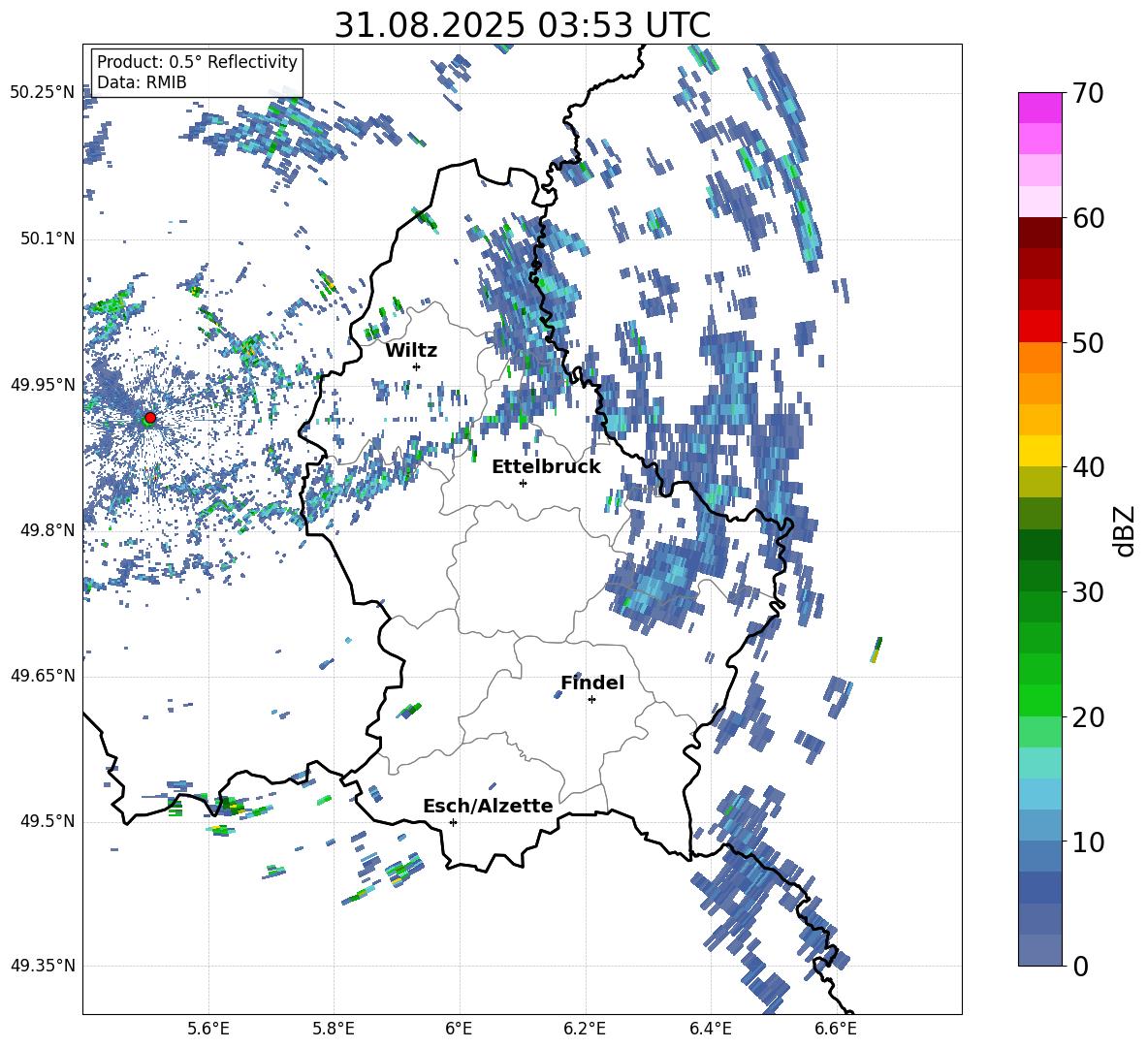Click the 30 colorbar tick label
The width and height of the screenshot is (1148, 1048).
[1088, 591]
